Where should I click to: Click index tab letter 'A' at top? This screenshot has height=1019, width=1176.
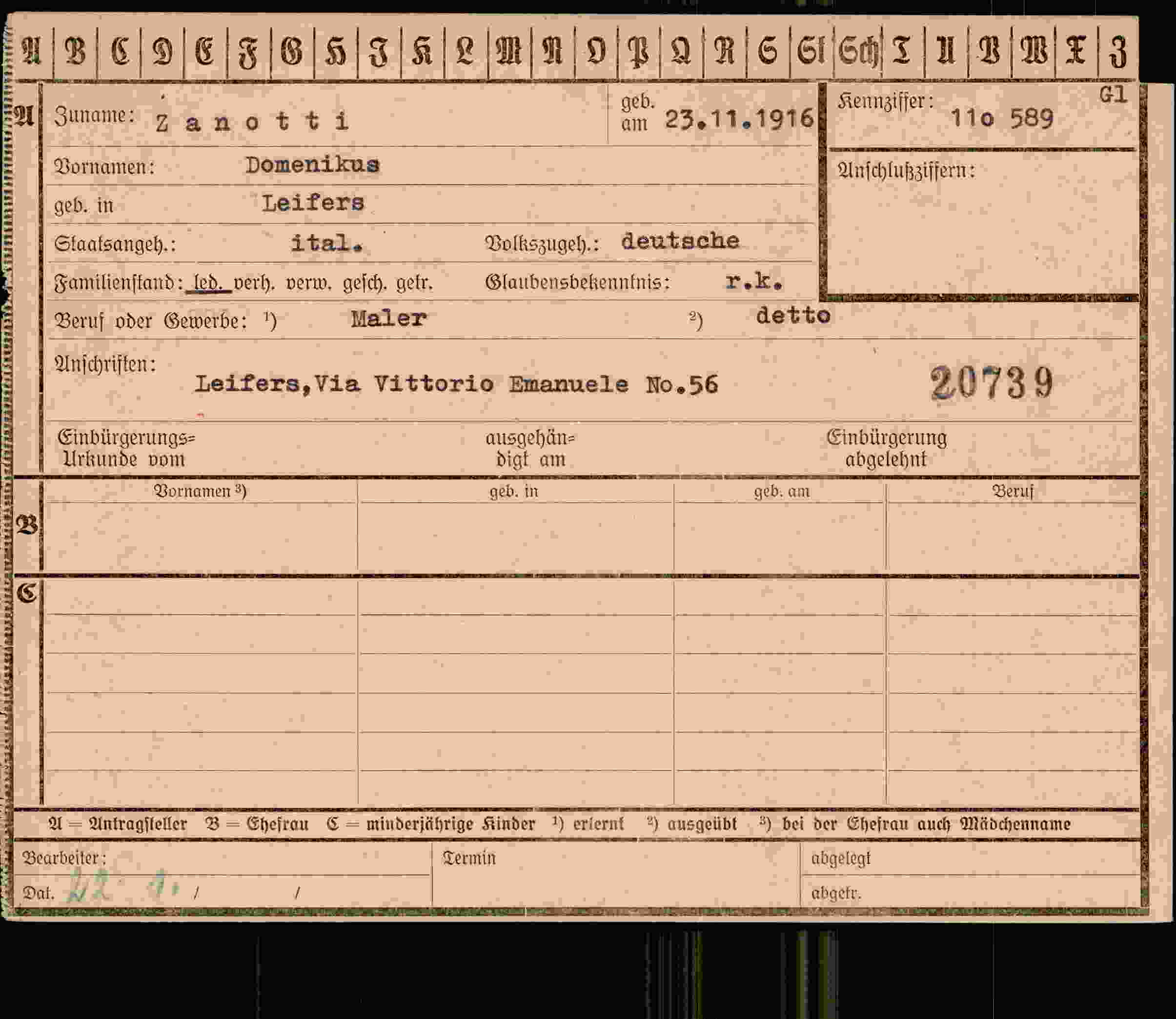[x=31, y=50]
